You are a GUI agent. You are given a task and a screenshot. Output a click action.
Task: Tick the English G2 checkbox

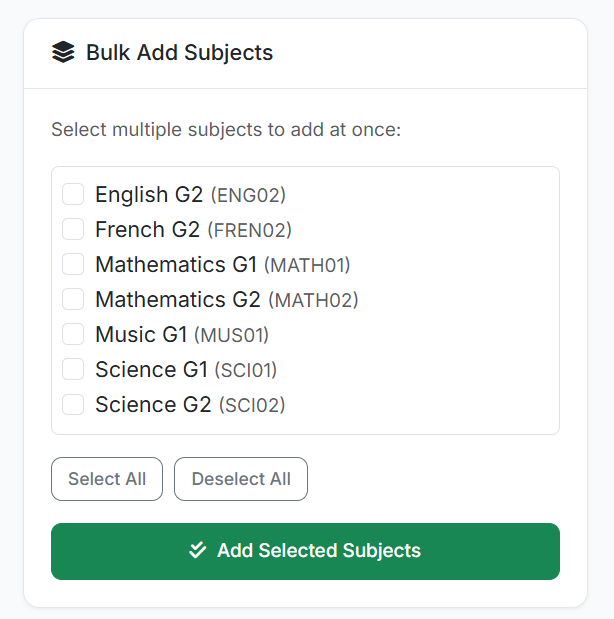(x=73, y=194)
